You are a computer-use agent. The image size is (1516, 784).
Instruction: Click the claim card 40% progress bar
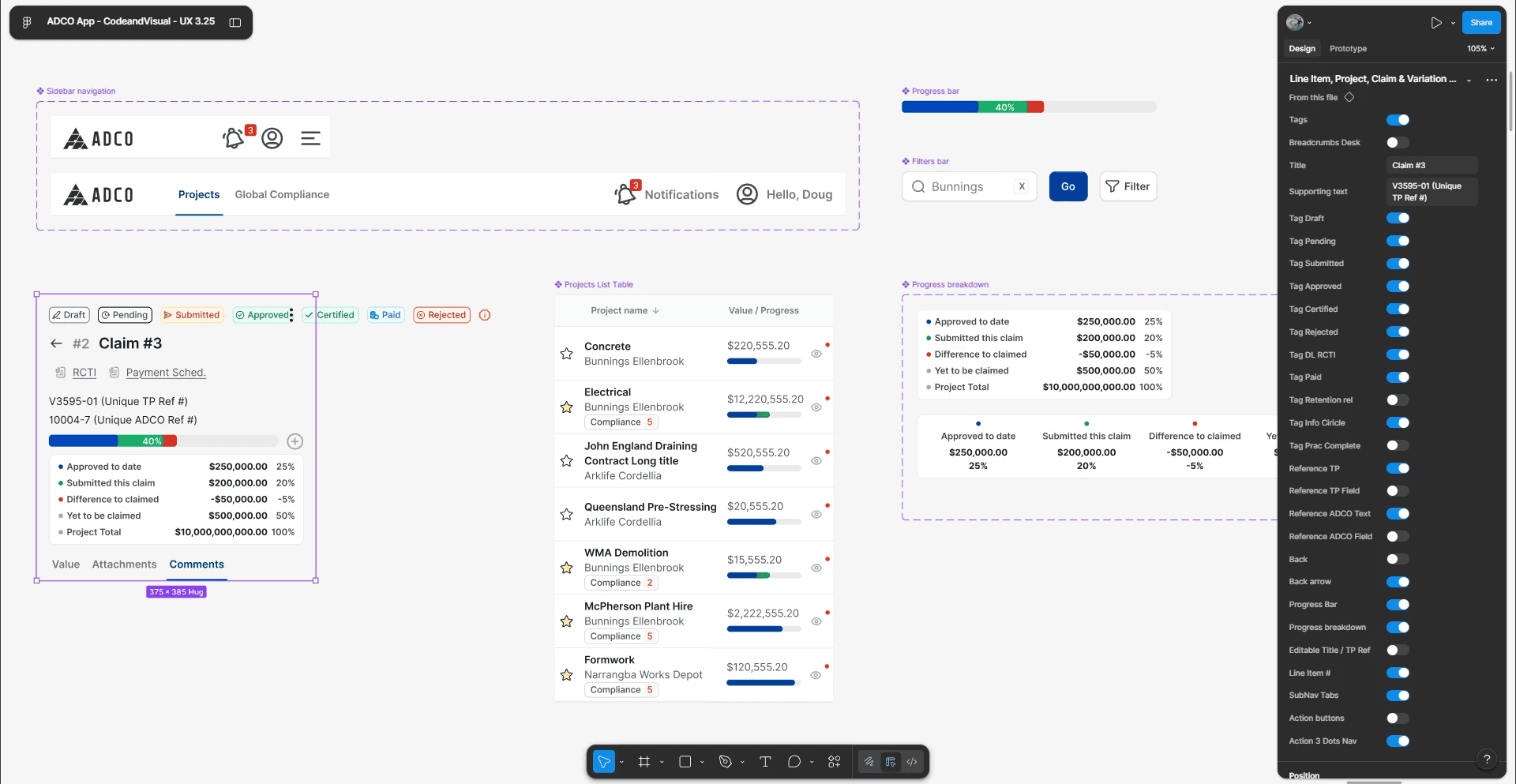click(163, 441)
